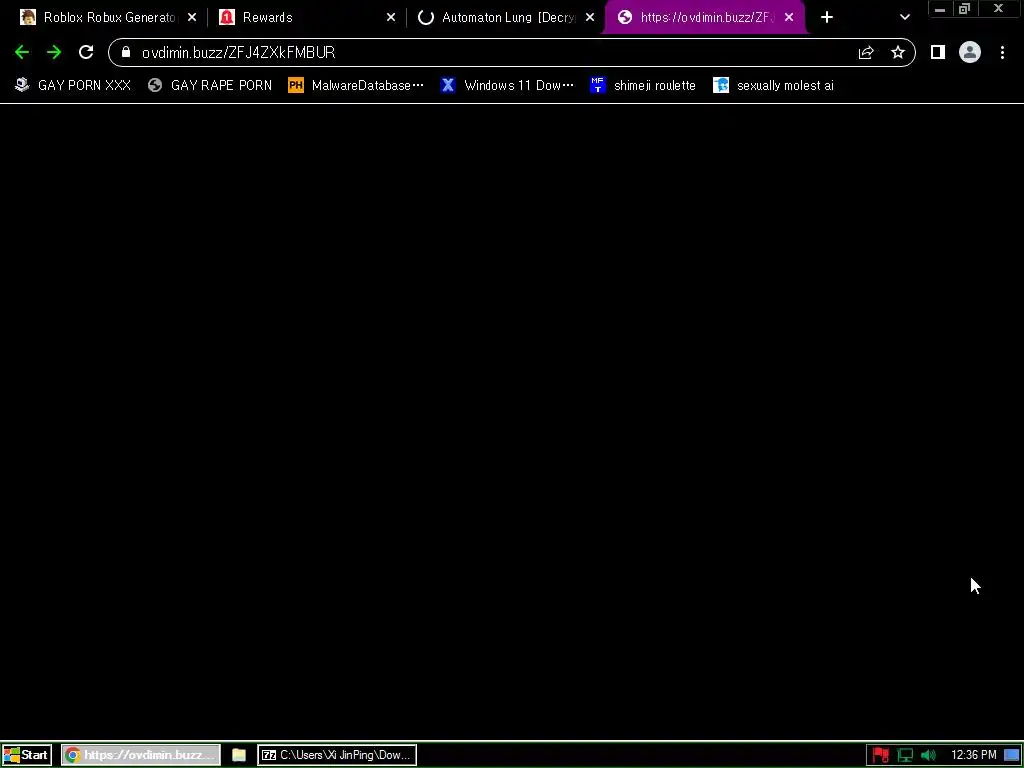
Task: Minimize the Chrome window
Action: (939, 9)
